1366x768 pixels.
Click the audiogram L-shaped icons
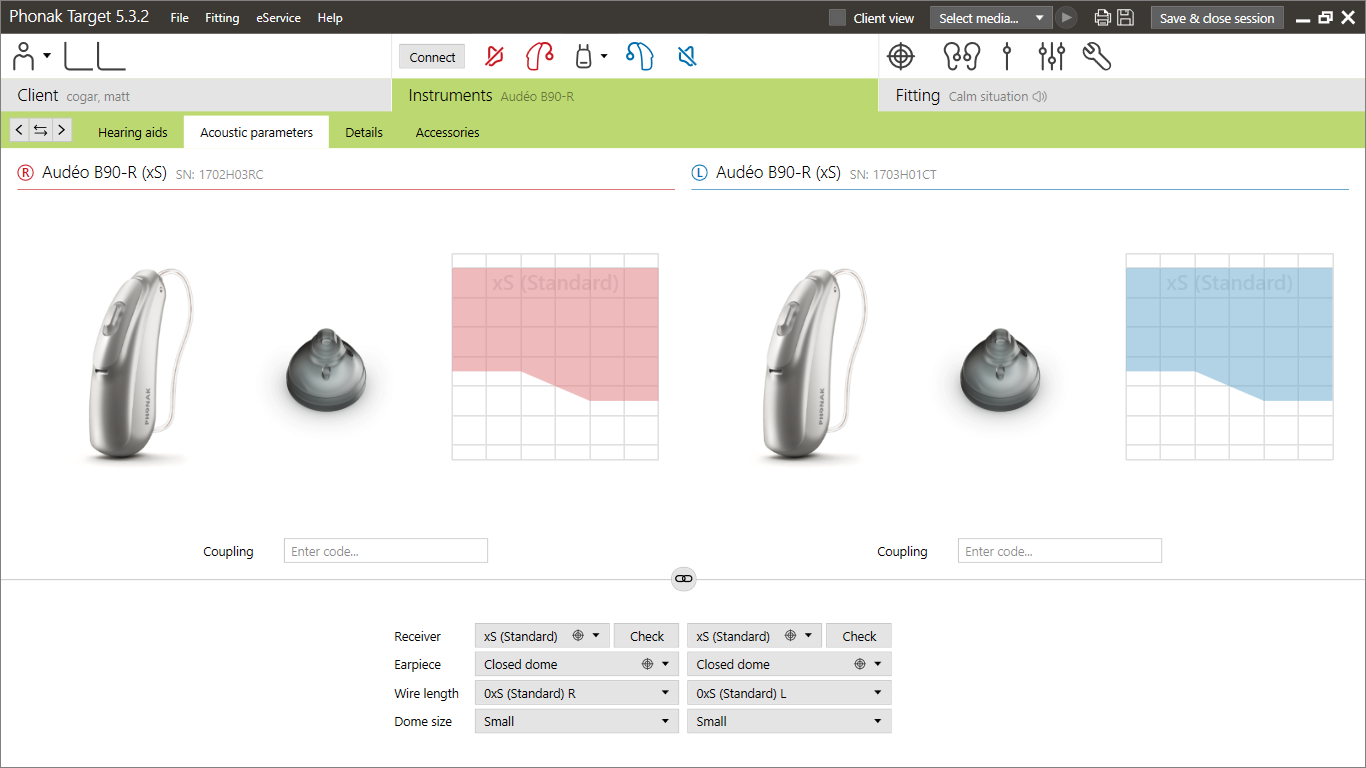95,56
